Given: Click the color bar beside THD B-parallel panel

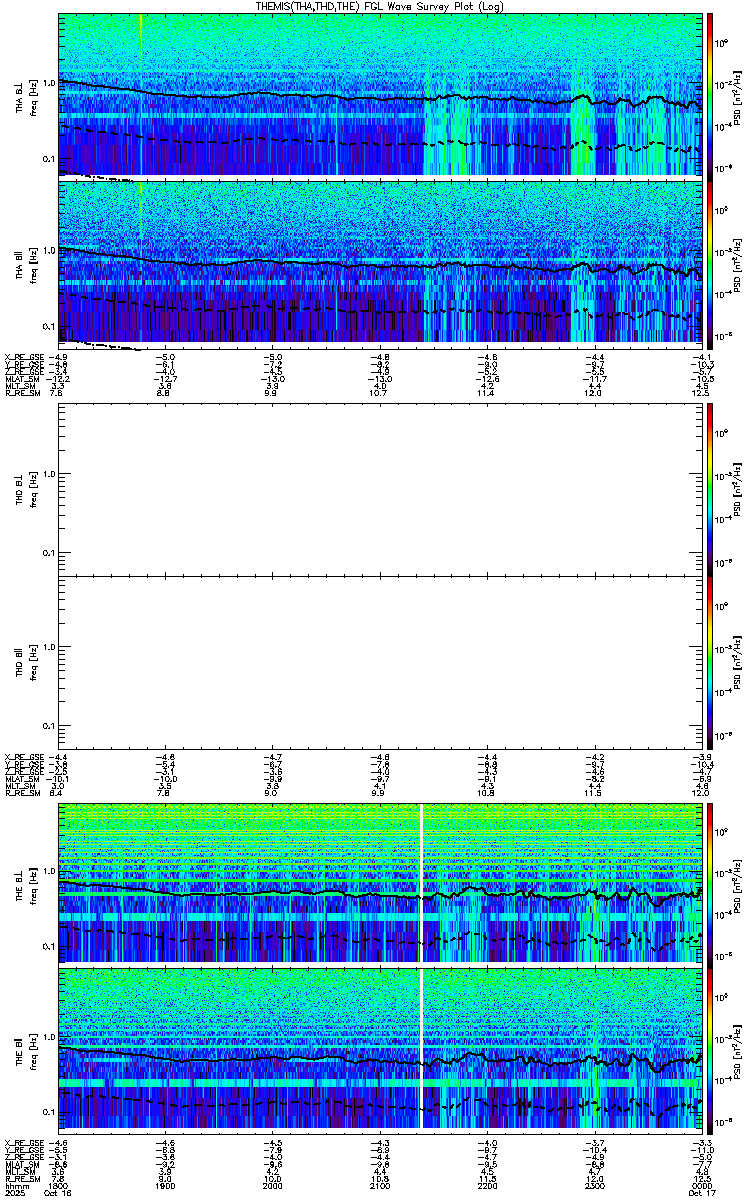Looking at the screenshot, I should click(x=710, y=661).
